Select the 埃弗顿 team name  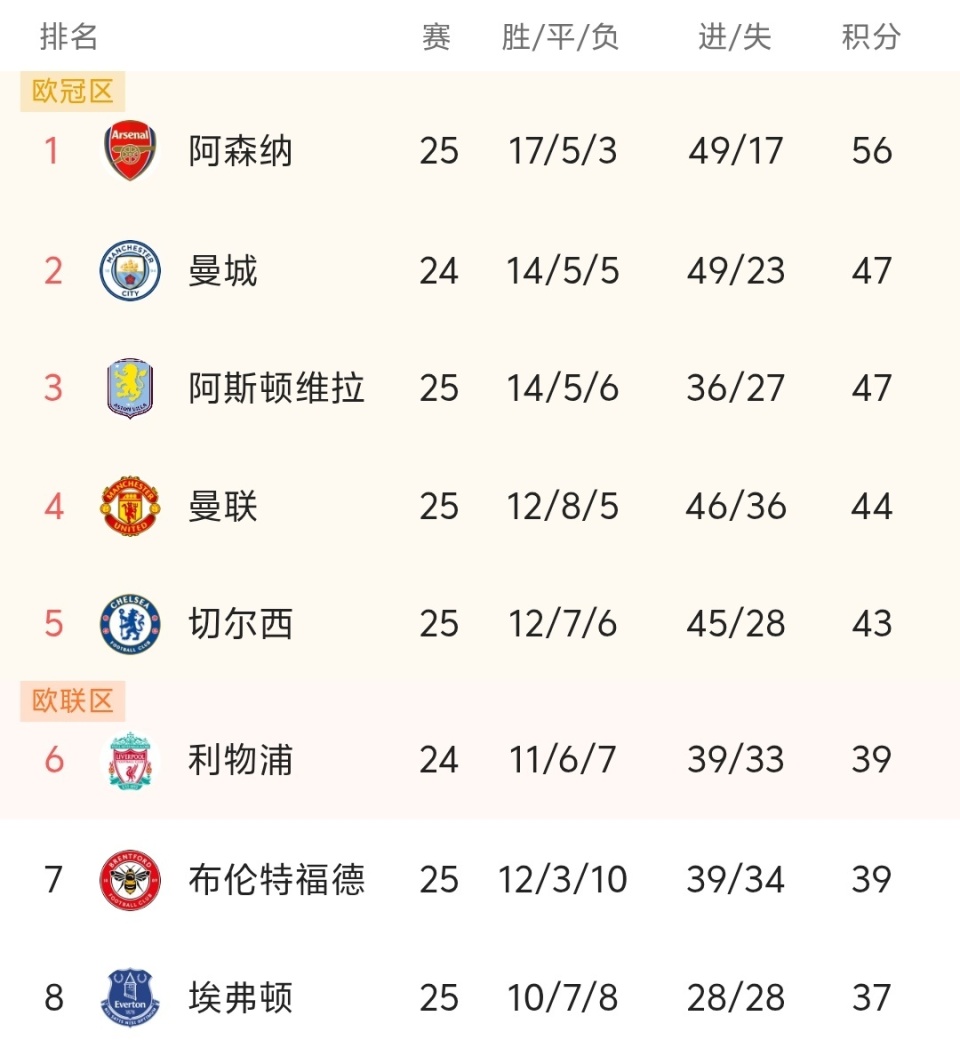(240, 997)
